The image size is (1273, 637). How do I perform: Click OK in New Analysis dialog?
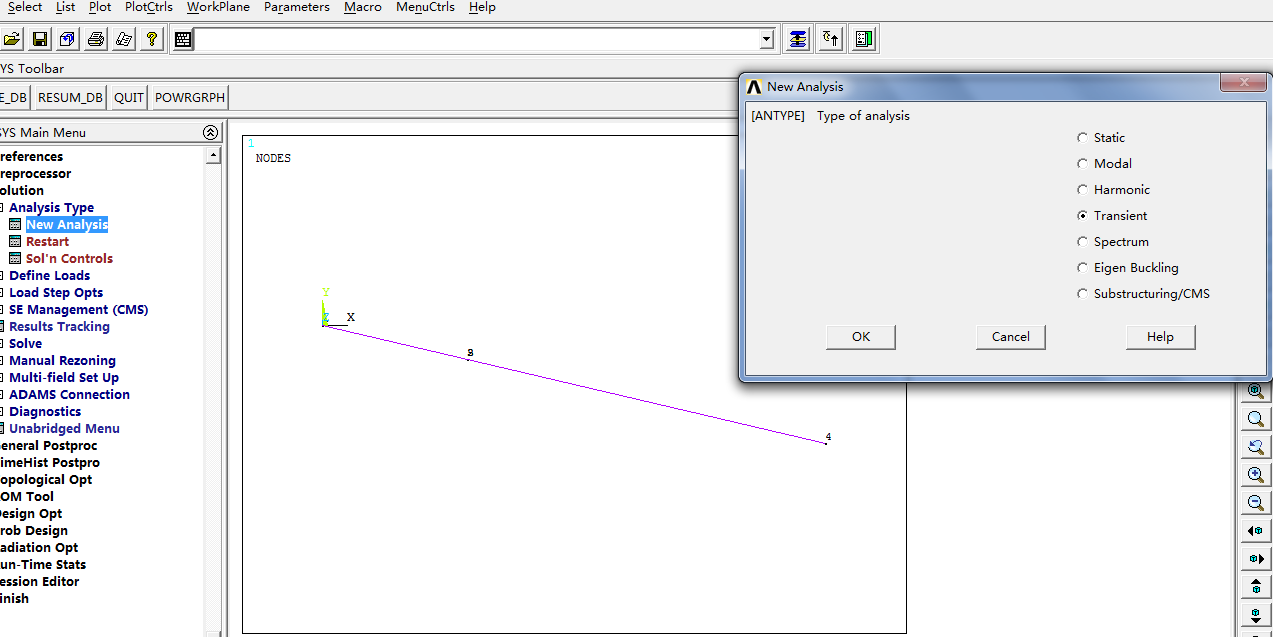tap(861, 337)
